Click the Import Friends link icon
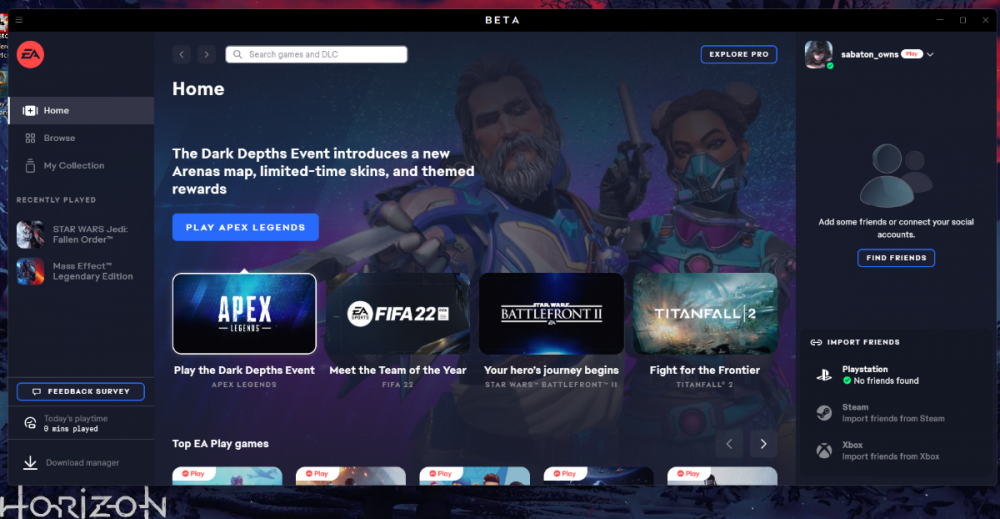The width and height of the screenshot is (1000, 519). point(816,342)
